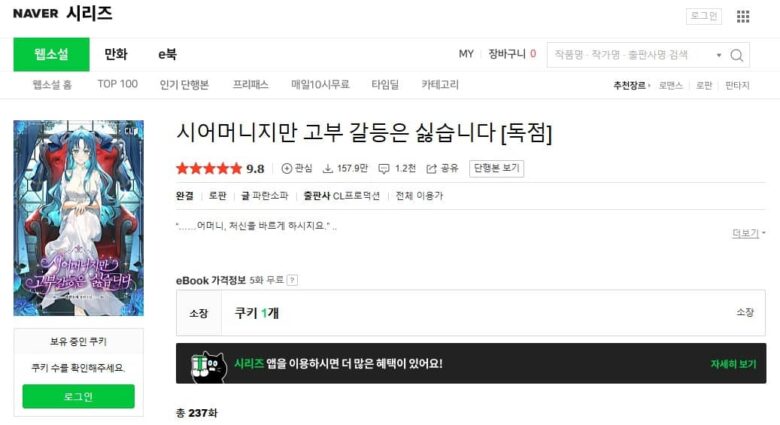Switch to the 만화 tab

(x=116, y=54)
